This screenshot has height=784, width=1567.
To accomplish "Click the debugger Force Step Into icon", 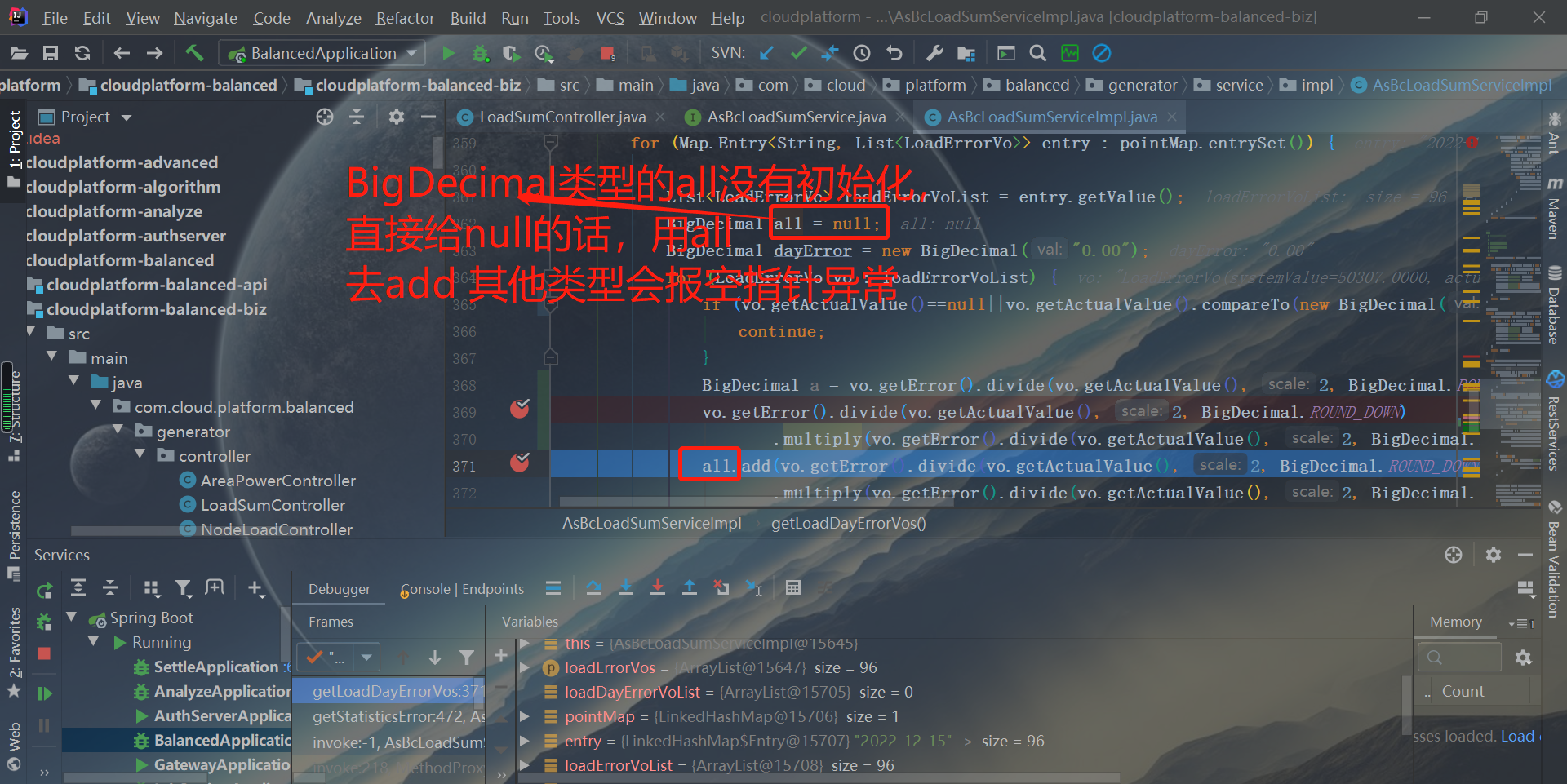I will [658, 588].
